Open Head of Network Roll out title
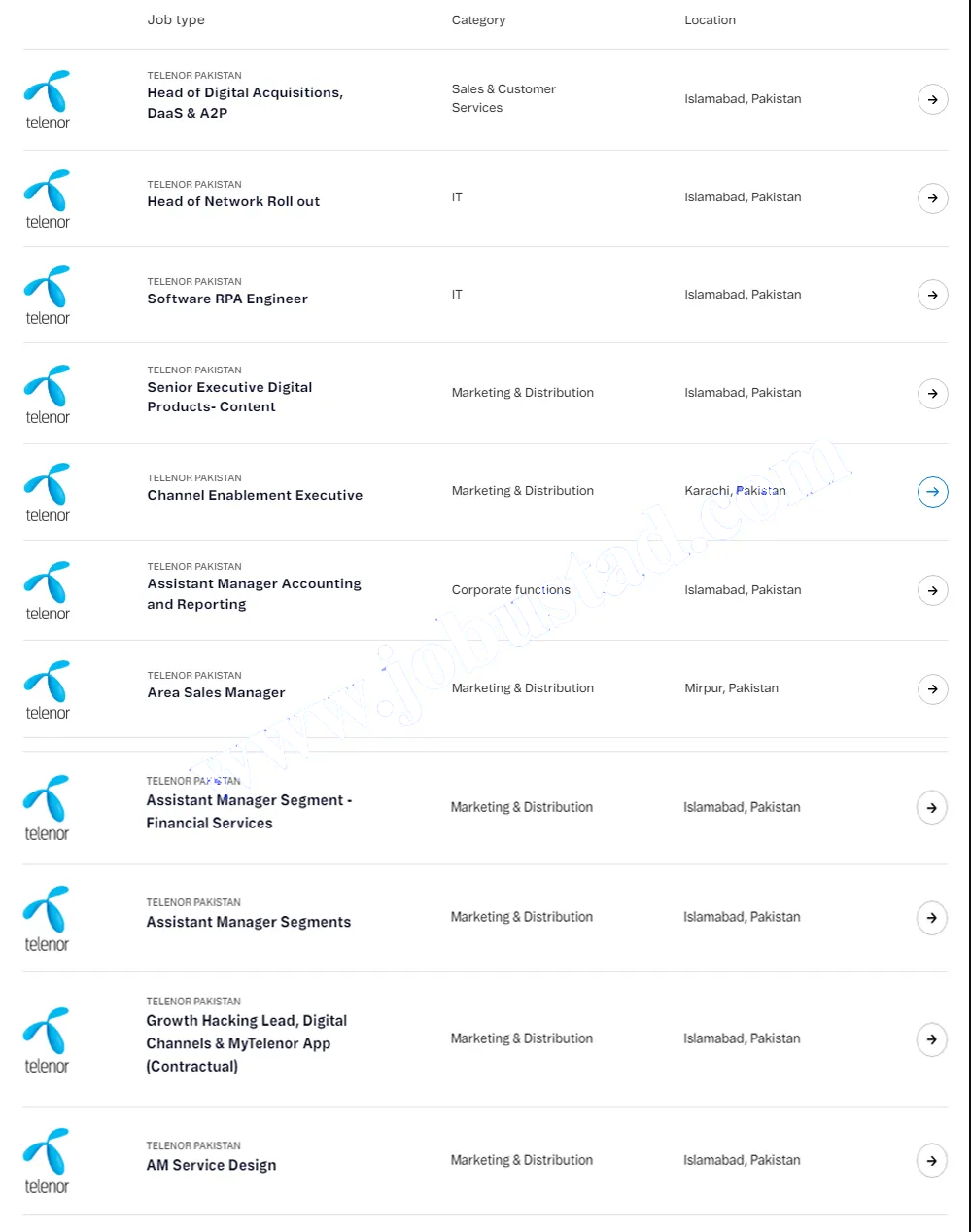The image size is (971, 1232). click(233, 201)
